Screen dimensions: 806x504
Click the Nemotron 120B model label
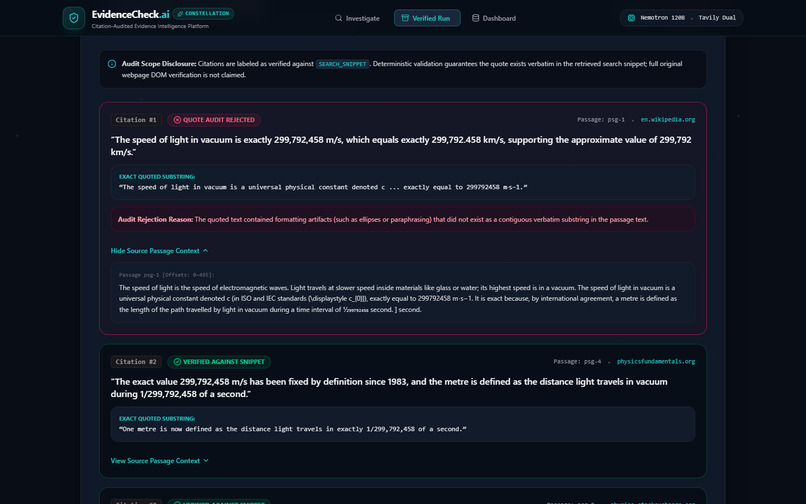(x=662, y=17)
